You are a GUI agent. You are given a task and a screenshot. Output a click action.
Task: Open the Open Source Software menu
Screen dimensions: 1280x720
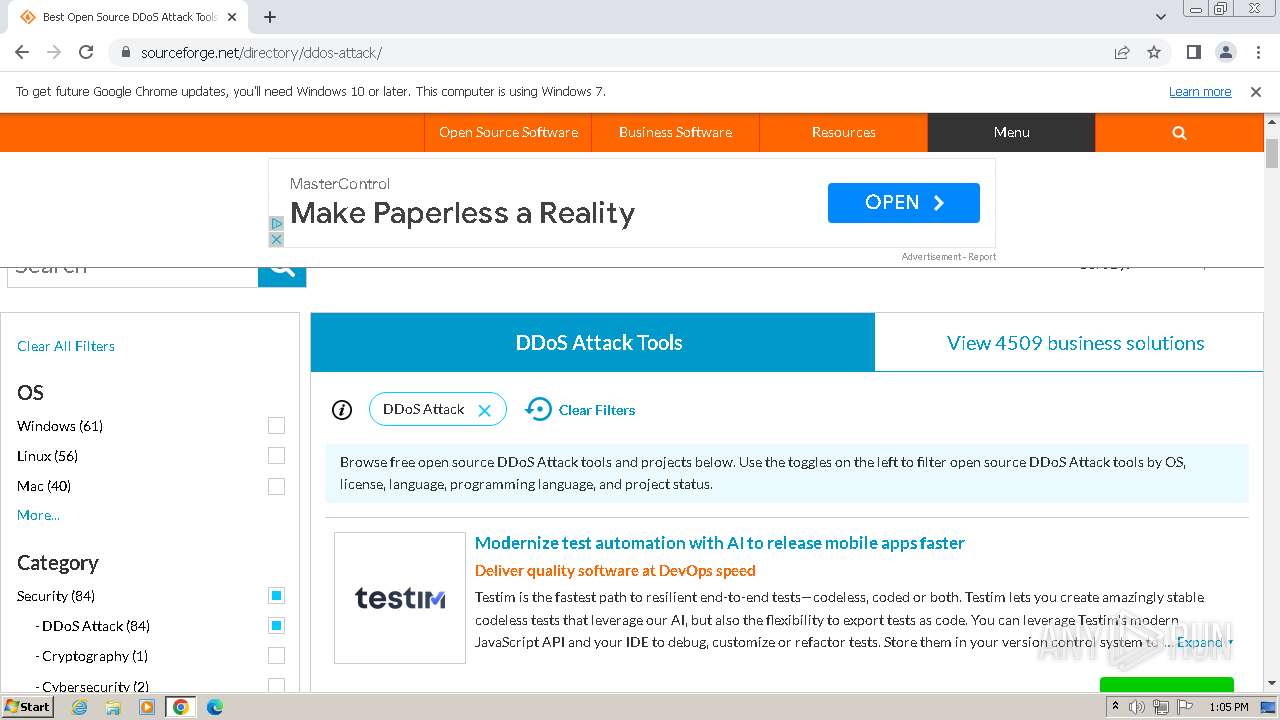click(x=508, y=132)
